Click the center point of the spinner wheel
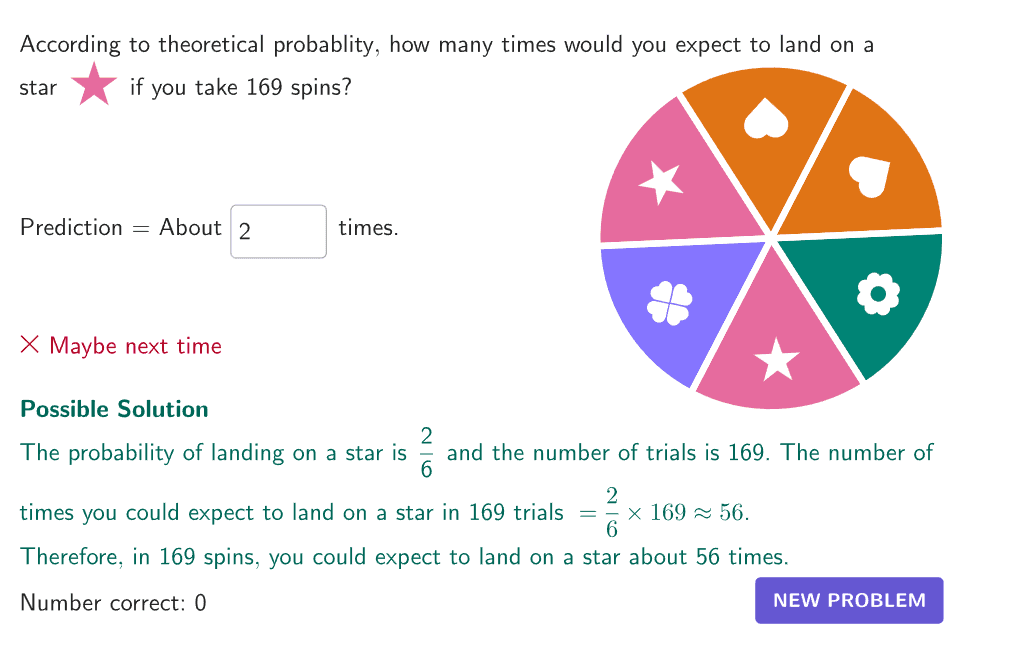The height and width of the screenshot is (645, 1032). click(771, 237)
